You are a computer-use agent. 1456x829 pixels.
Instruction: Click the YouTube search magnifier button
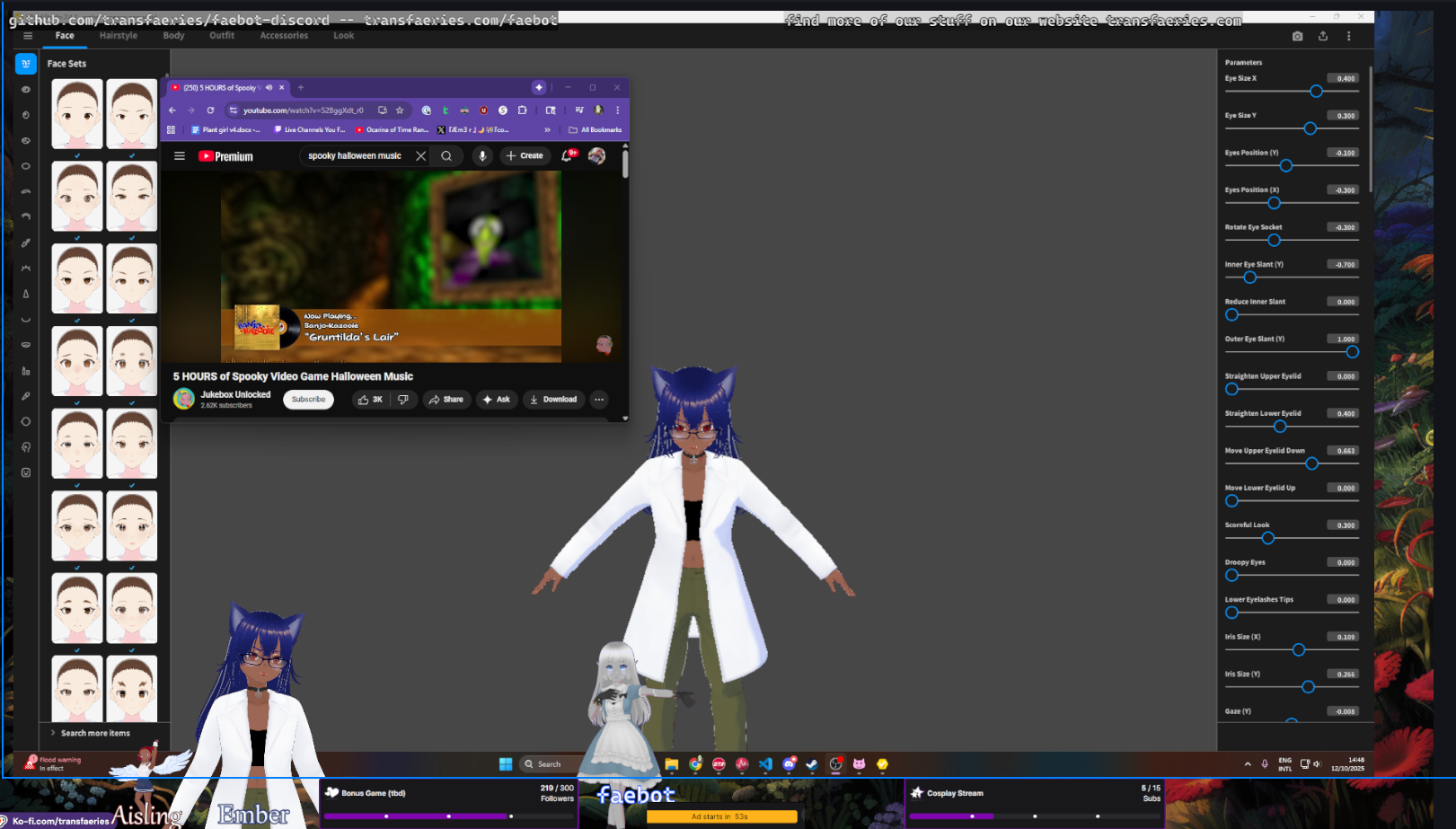tap(446, 156)
